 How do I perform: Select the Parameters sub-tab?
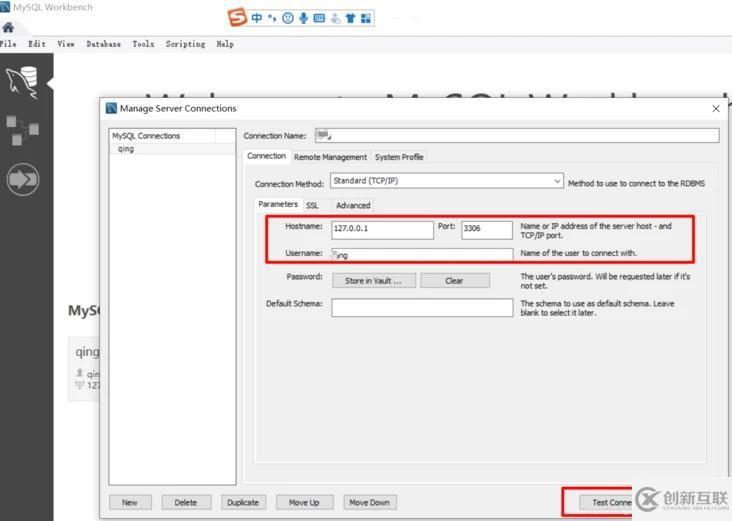278,204
